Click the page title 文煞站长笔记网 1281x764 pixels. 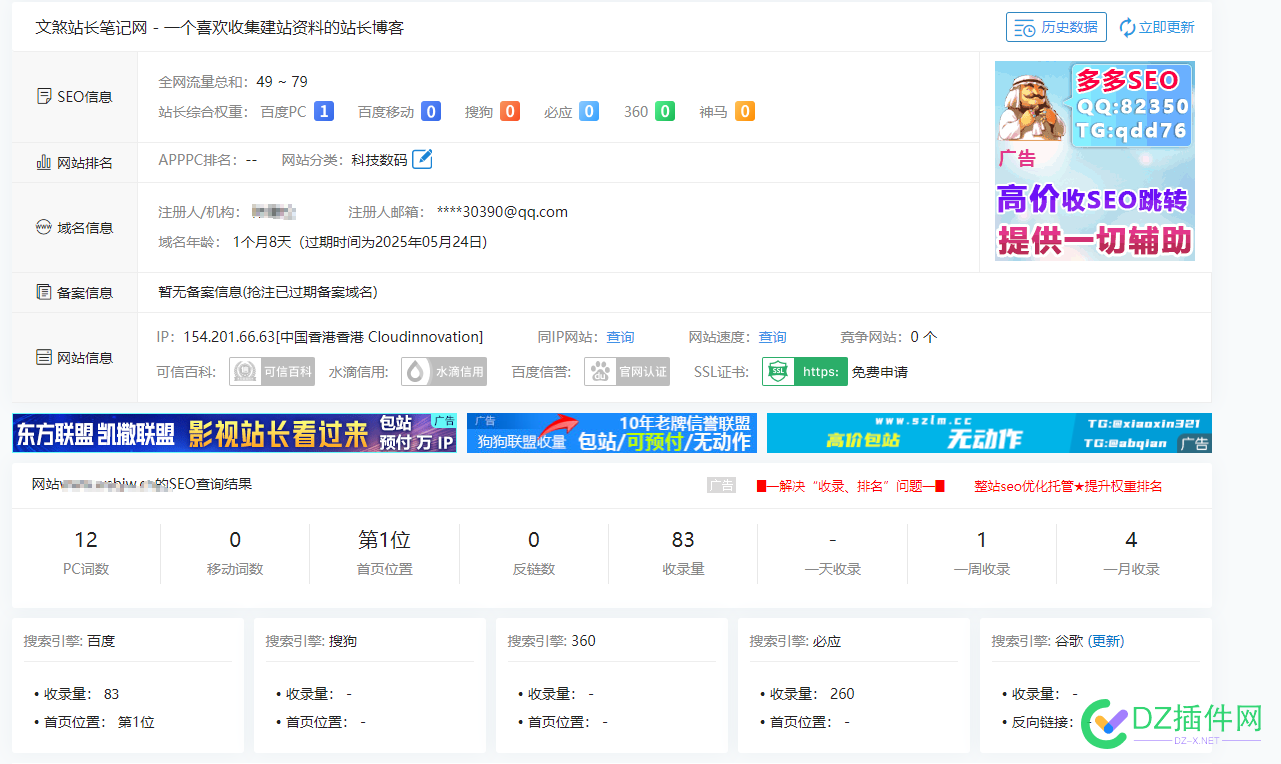coord(93,27)
